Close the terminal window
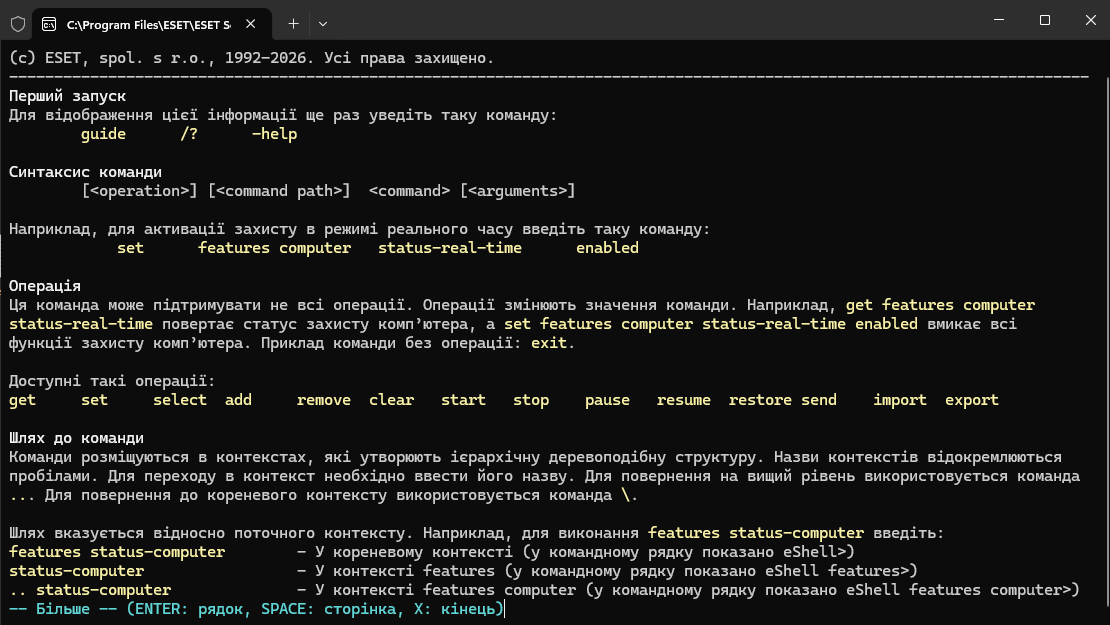The height and width of the screenshot is (625, 1110). pos(1091,20)
